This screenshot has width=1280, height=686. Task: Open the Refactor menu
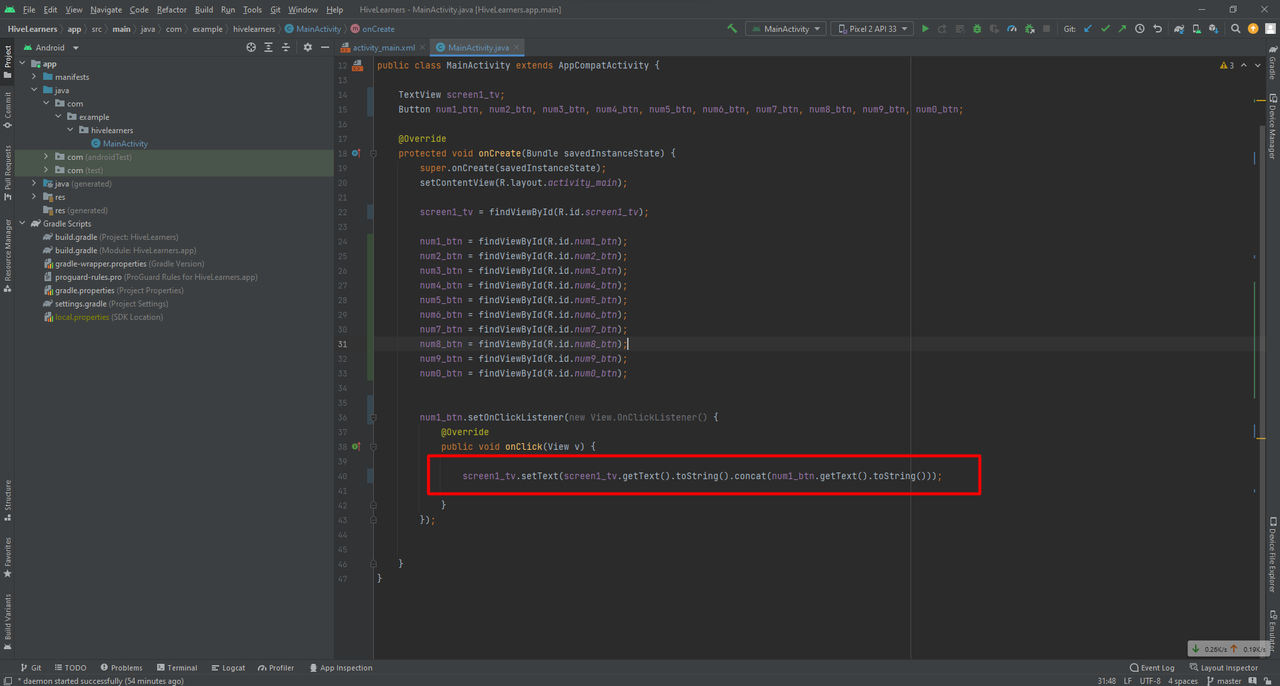[172, 10]
